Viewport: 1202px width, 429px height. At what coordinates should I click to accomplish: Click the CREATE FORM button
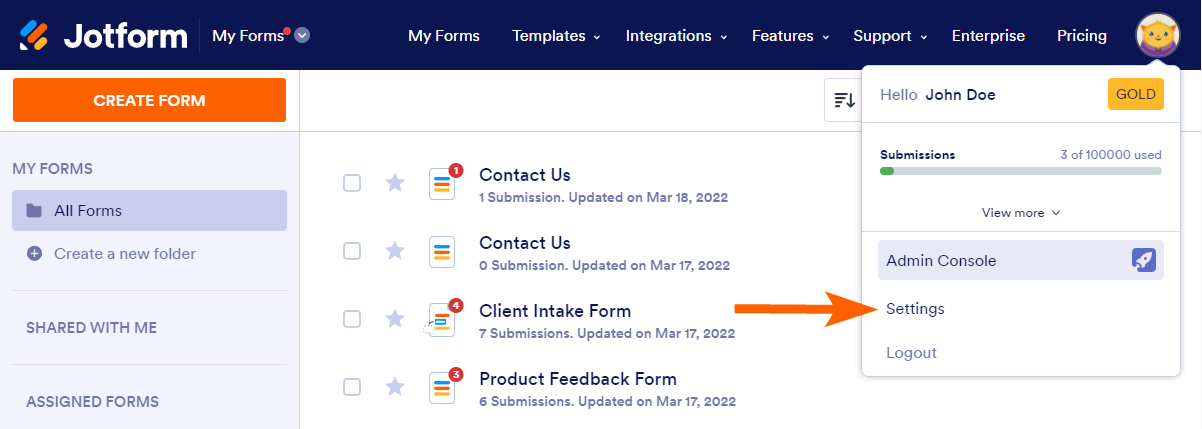(x=149, y=100)
